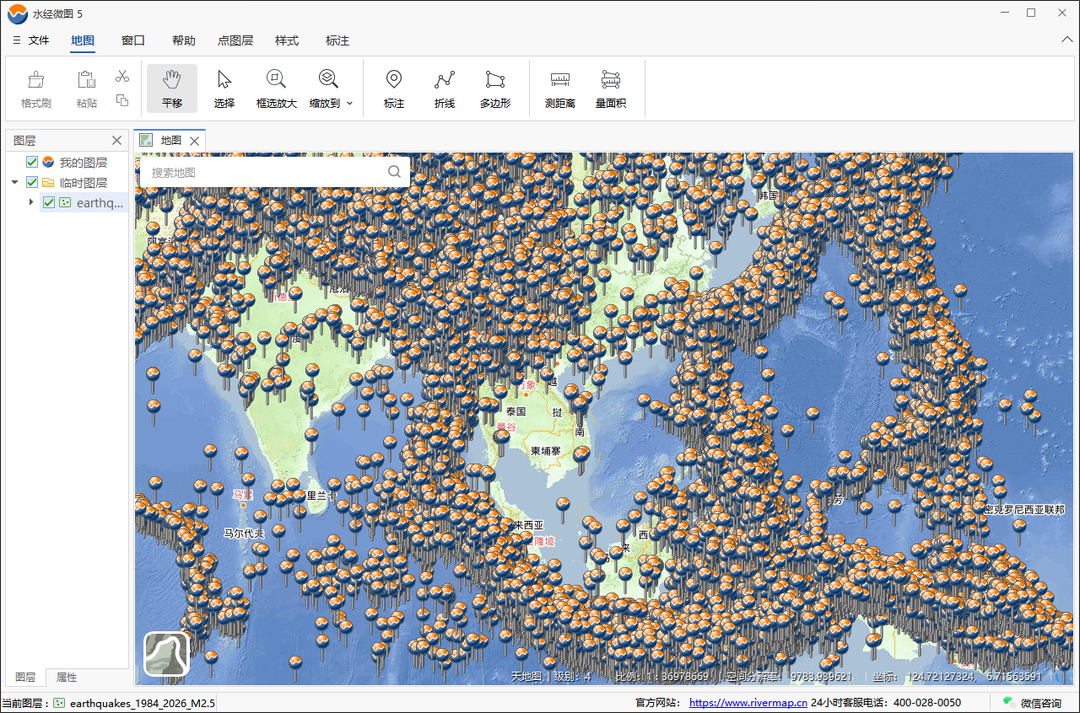This screenshot has width=1080, height=713.
Task: Switch to the 属性 bottom tab
Action: point(66,677)
